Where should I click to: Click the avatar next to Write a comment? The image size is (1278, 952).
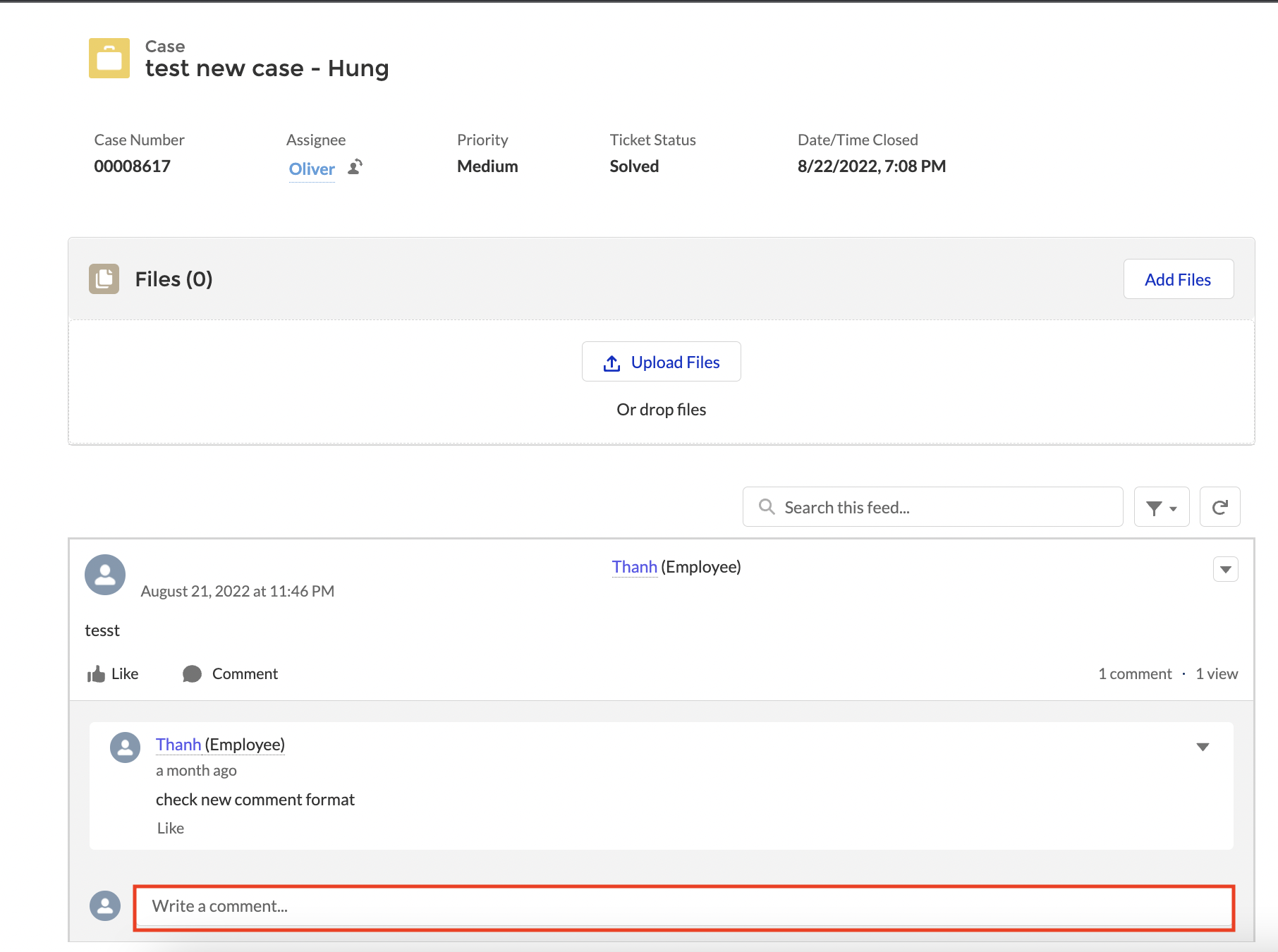(x=105, y=906)
